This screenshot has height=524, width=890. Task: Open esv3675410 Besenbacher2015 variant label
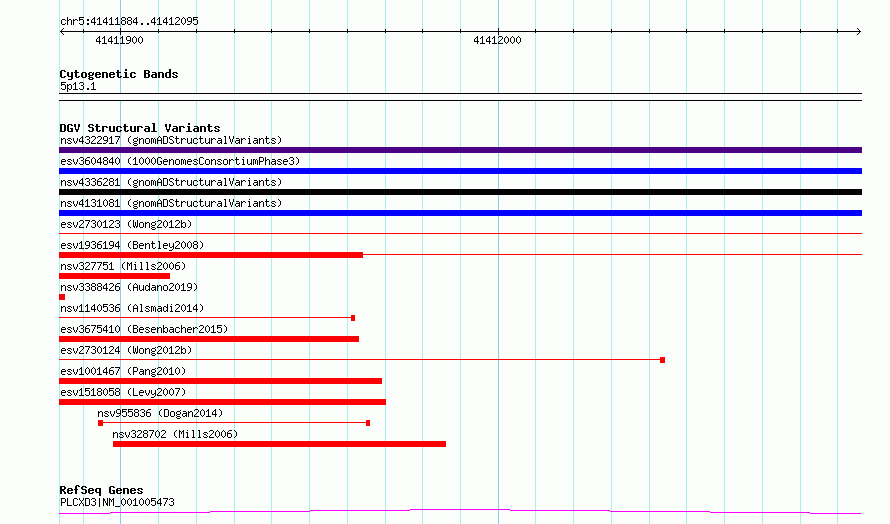tap(144, 329)
